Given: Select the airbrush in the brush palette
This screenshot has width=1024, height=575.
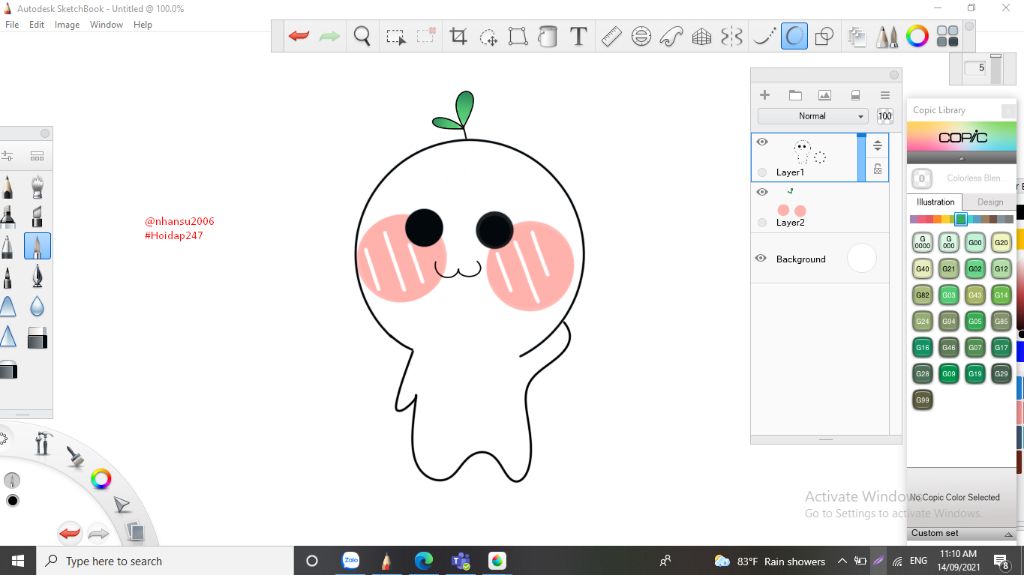Looking at the screenshot, I should click(x=37, y=186).
